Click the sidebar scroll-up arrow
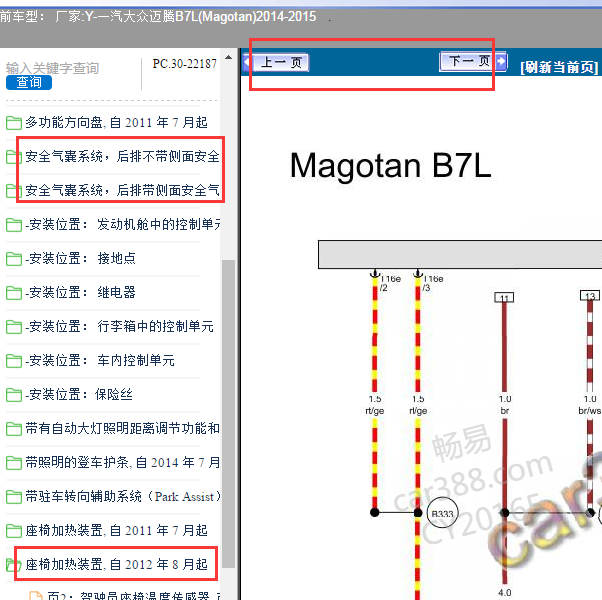The width and height of the screenshot is (602, 600). coord(228,58)
